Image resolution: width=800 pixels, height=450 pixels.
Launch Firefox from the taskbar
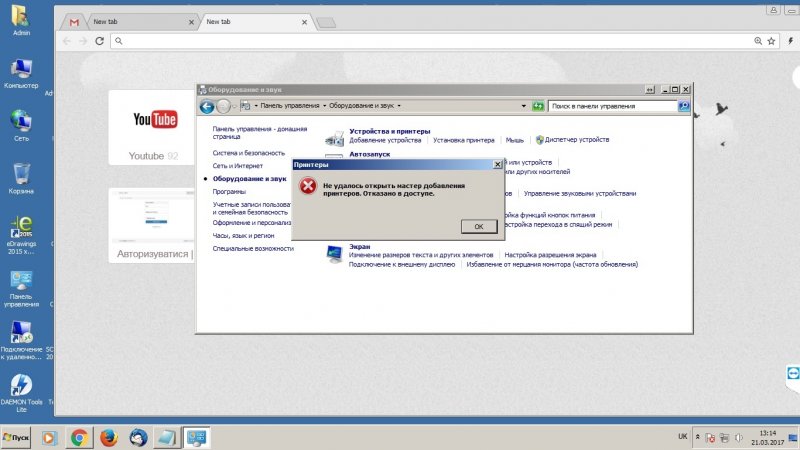tap(108, 437)
